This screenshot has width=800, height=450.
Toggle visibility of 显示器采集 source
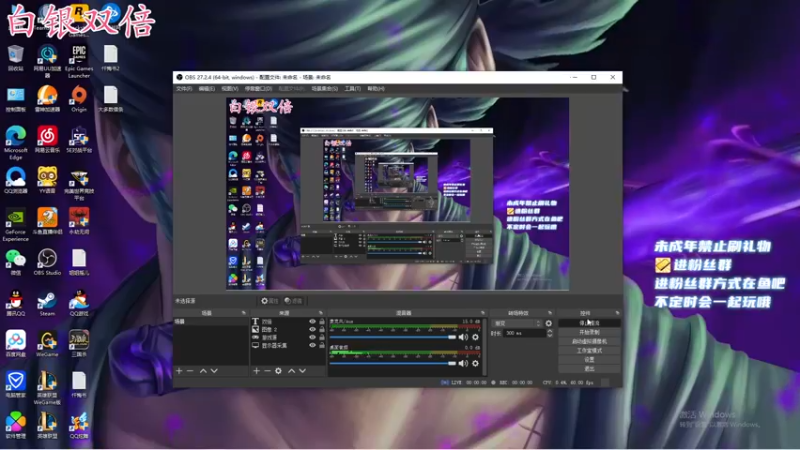tap(312, 345)
